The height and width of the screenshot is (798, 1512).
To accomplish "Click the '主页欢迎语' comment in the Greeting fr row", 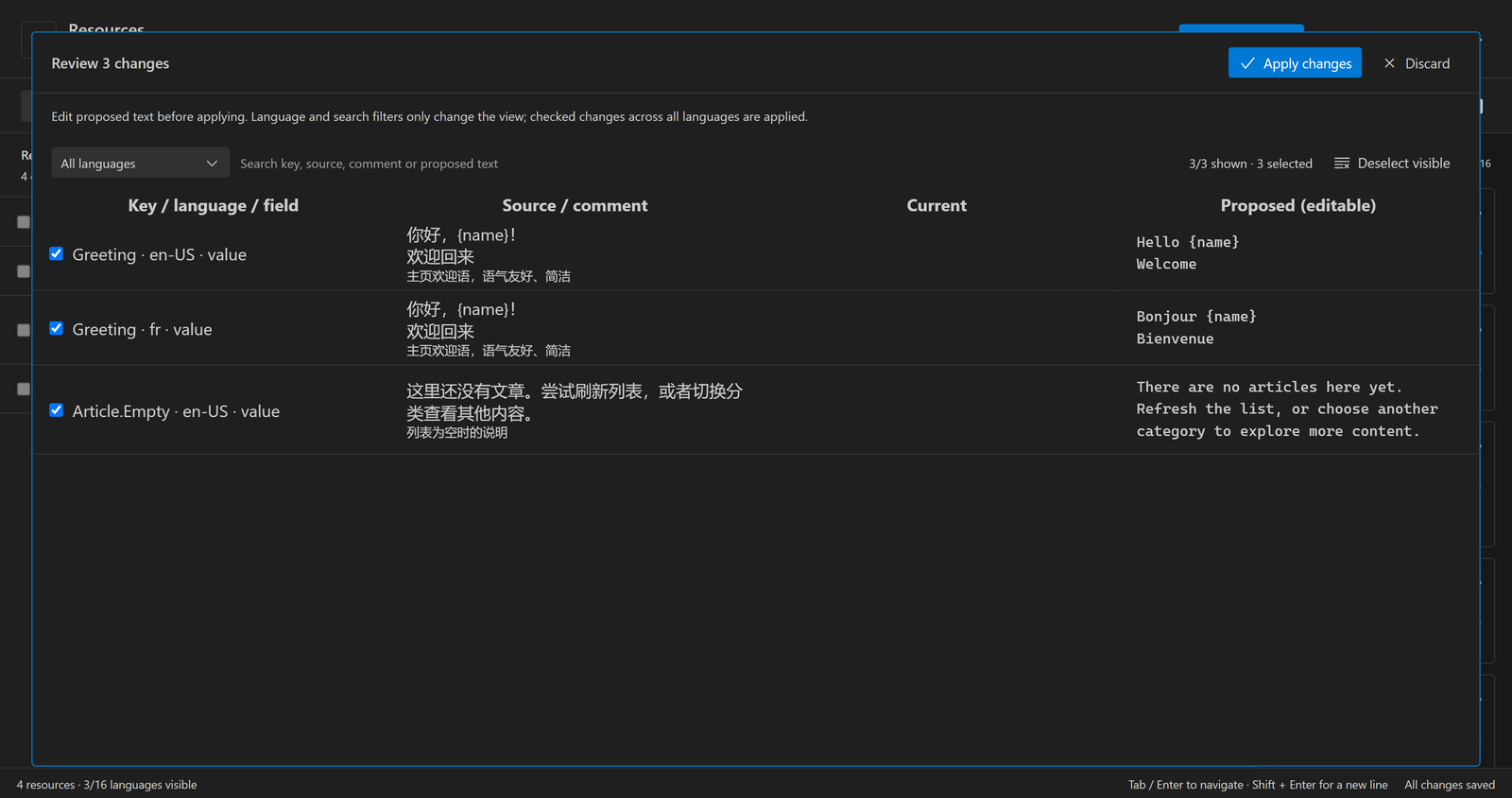I will click(x=489, y=351).
